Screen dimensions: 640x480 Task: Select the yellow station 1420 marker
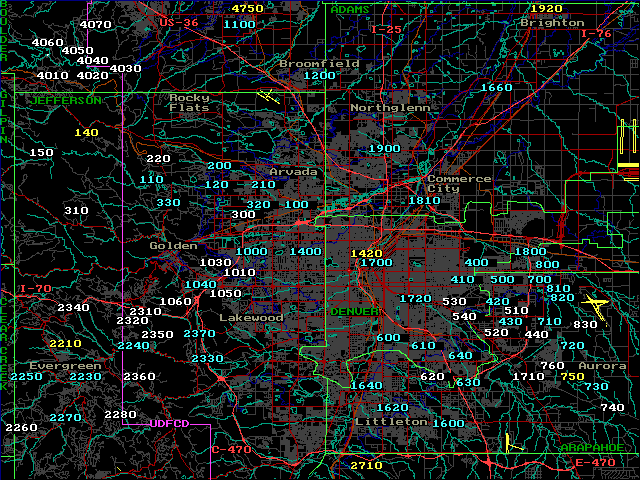[367, 253]
